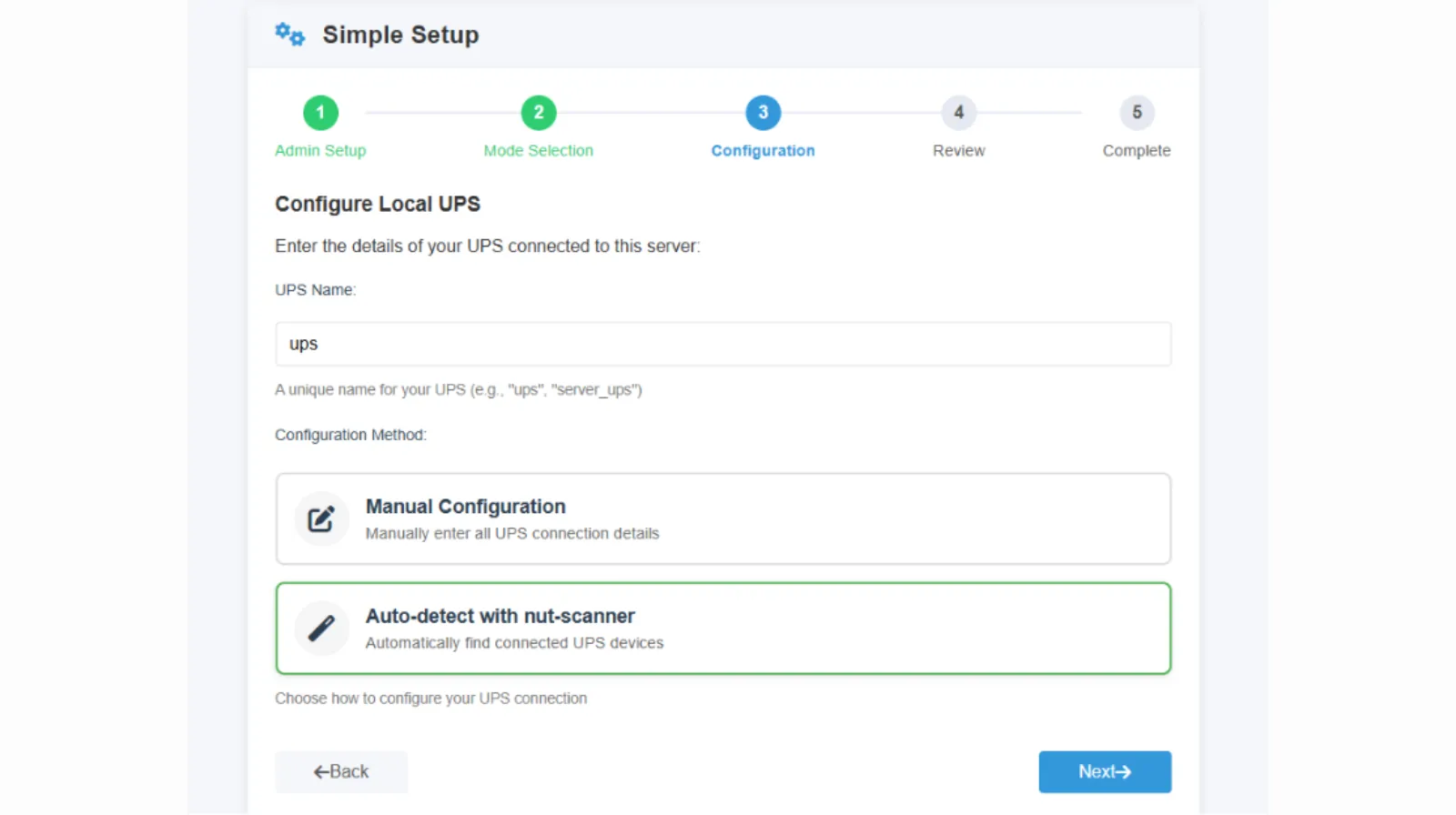Click the Configure Local UPS heading
Screen dimensions: 1456x815
[x=378, y=204]
